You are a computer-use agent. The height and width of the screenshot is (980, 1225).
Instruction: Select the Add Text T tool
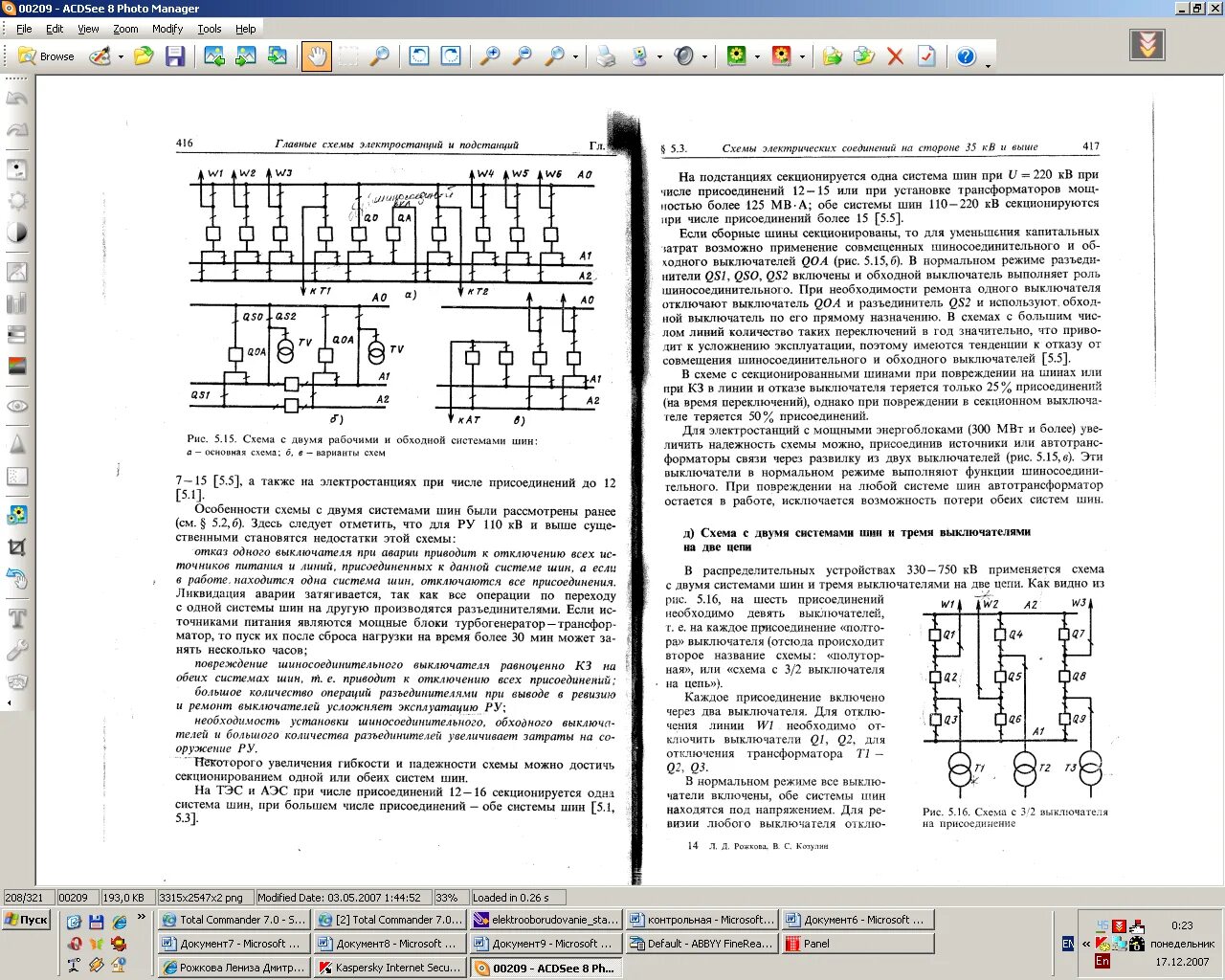point(17,618)
